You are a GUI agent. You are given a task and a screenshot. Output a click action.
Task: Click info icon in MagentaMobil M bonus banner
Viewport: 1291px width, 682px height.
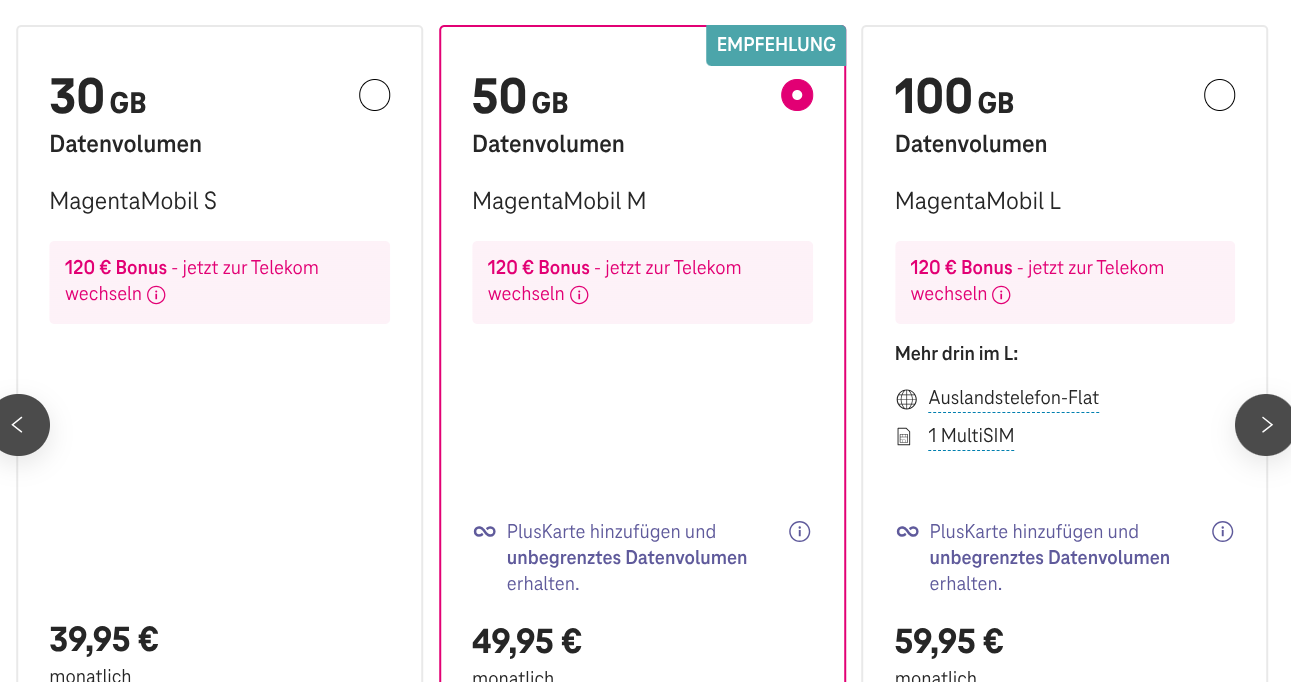pyautogui.click(x=579, y=295)
